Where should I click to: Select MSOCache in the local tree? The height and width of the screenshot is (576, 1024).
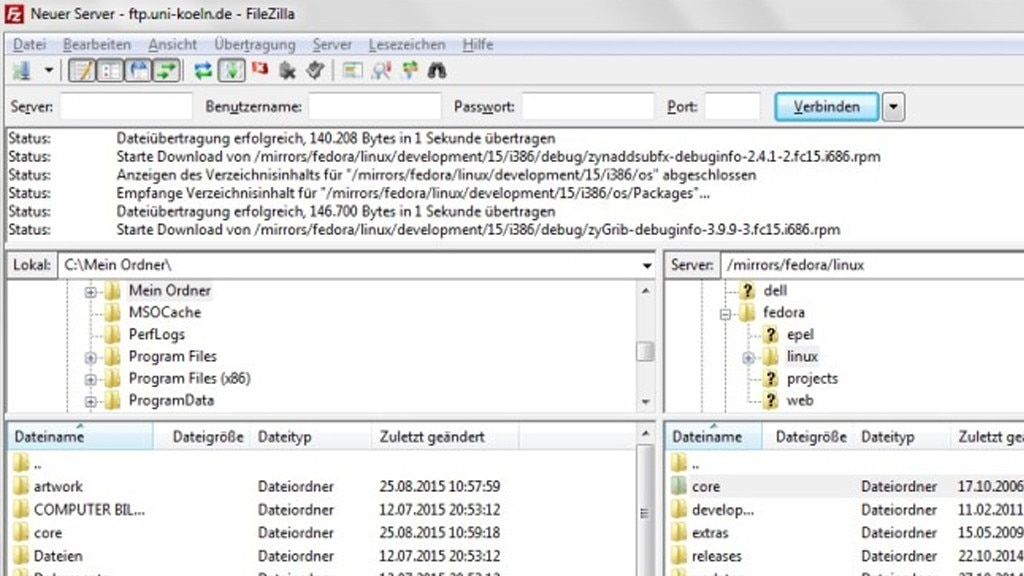(165, 312)
